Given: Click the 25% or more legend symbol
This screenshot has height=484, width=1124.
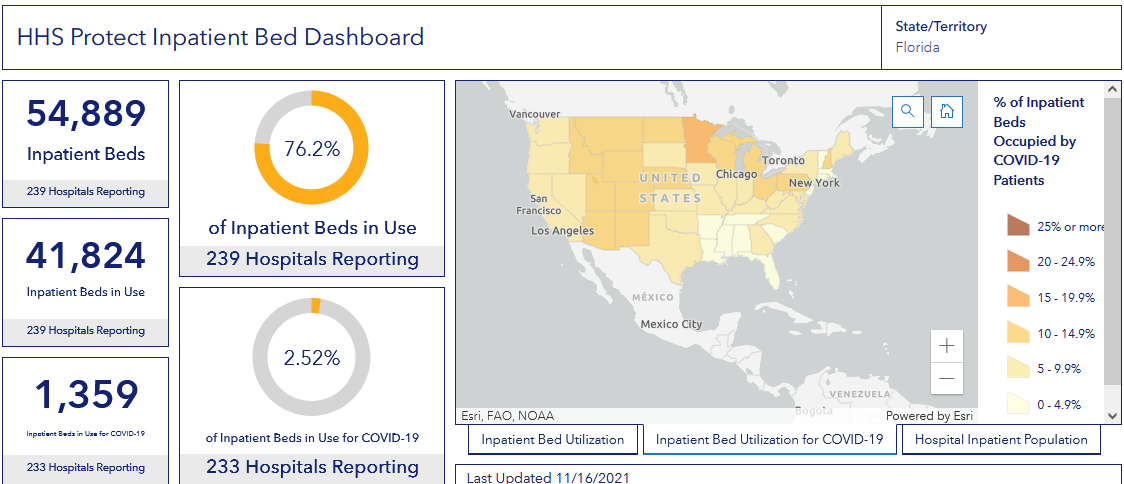Looking at the screenshot, I should (1018, 226).
